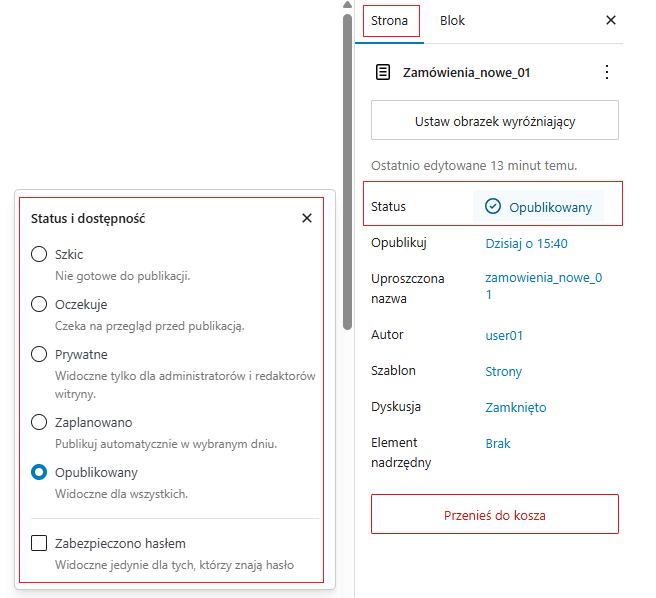
Task: Click Ustaw obrazek wyróżniający button
Action: tap(494, 122)
